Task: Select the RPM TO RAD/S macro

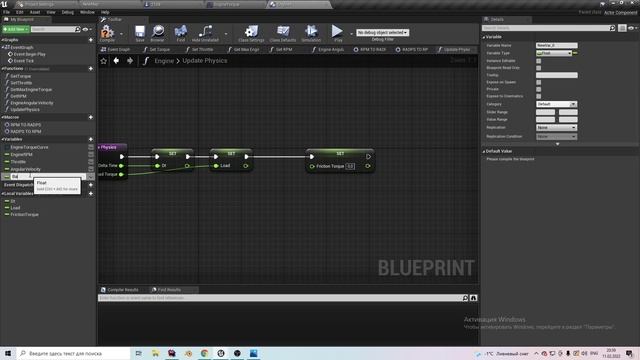Action: pyautogui.click(x=25, y=125)
